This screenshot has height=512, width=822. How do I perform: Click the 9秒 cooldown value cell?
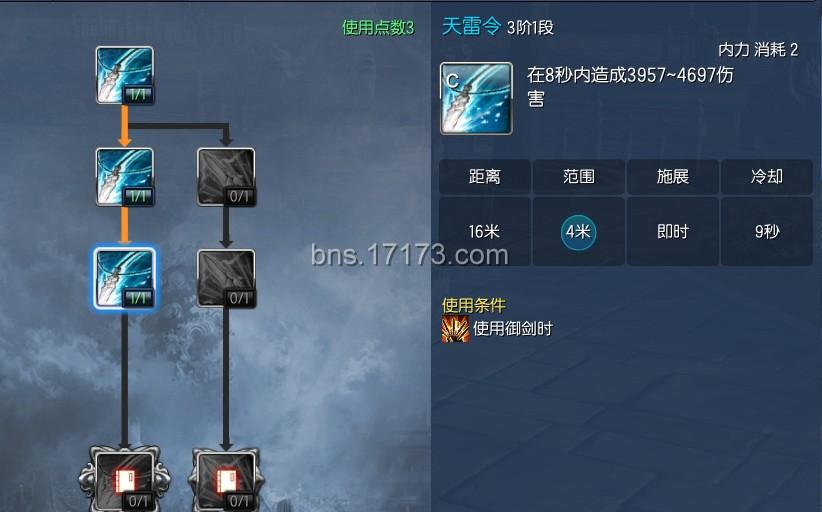[x=767, y=232]
